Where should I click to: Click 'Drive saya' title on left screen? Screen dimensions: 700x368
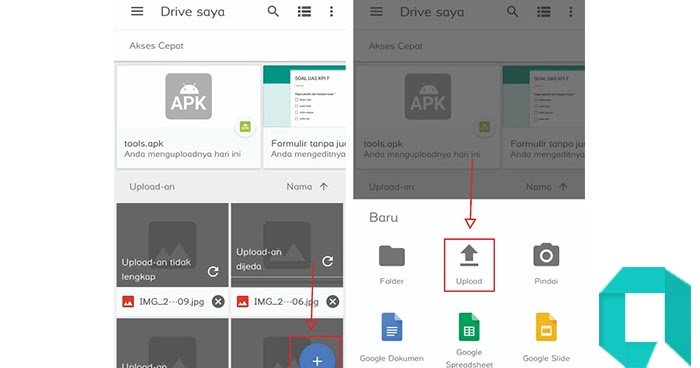coord(192,12)
